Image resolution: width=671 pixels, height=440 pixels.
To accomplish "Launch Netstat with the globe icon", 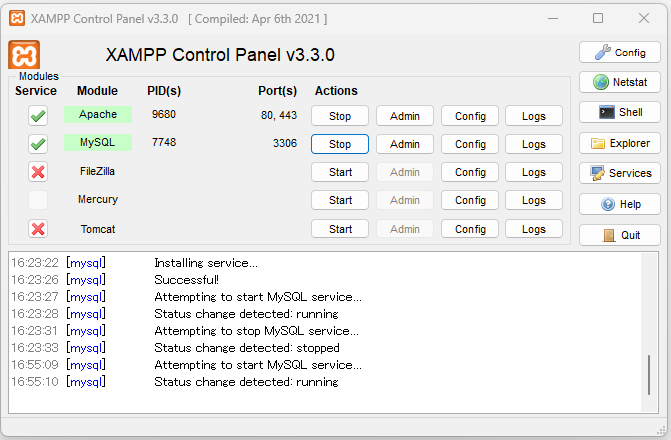I will 620,82.
